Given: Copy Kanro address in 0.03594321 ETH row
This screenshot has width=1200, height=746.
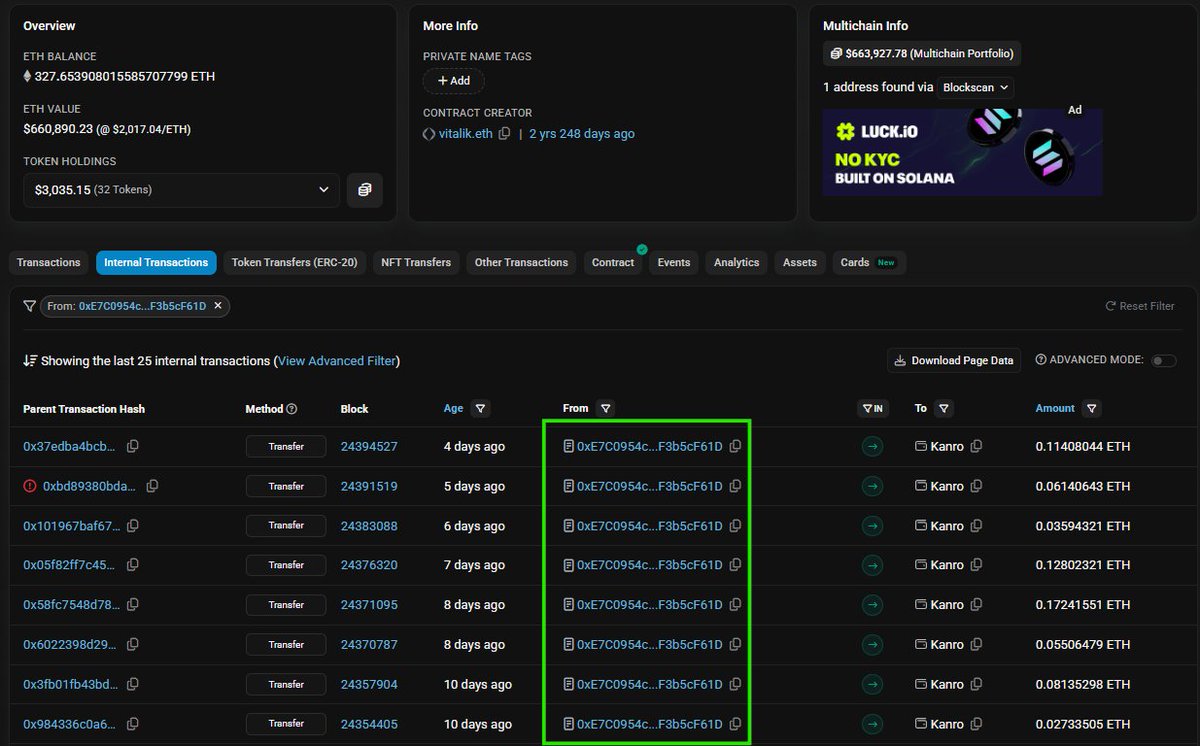Looking at the screenshot, I should pos(977,526).
